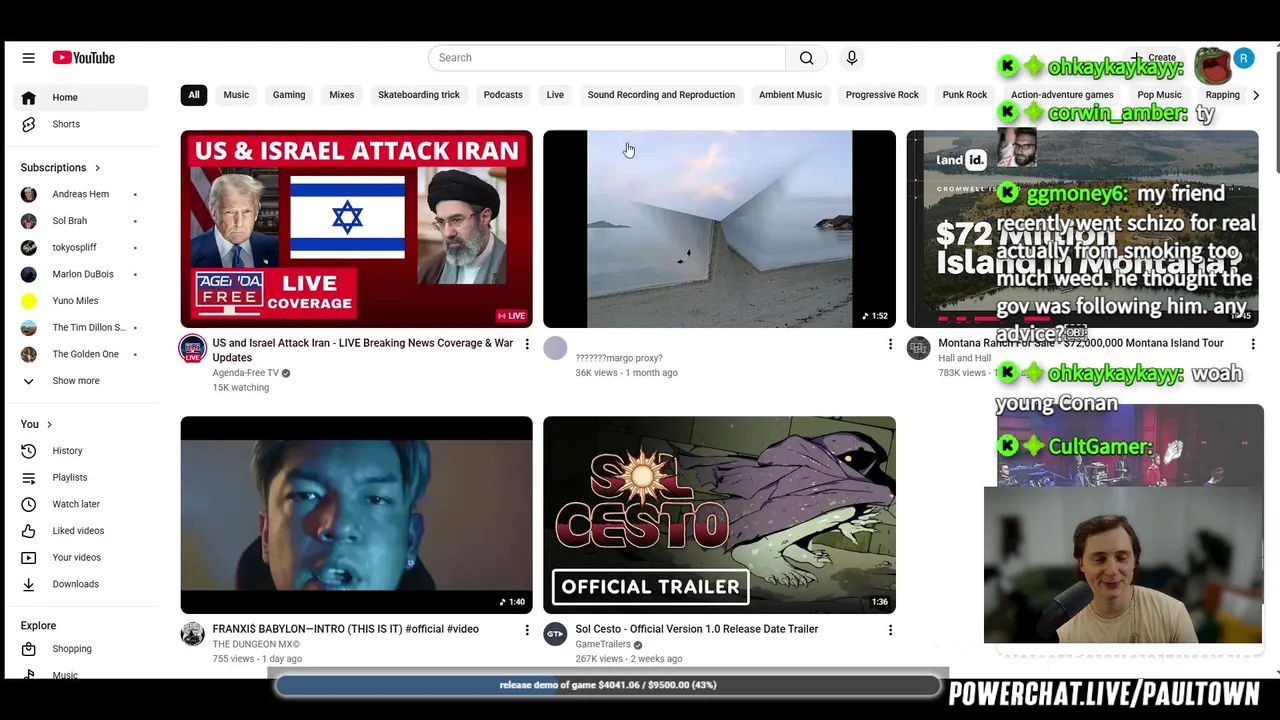The width and height of the screenshot is (1280, 720).
Task: Open Yuno Miles subscription channel
Action: tap(82, 301)
